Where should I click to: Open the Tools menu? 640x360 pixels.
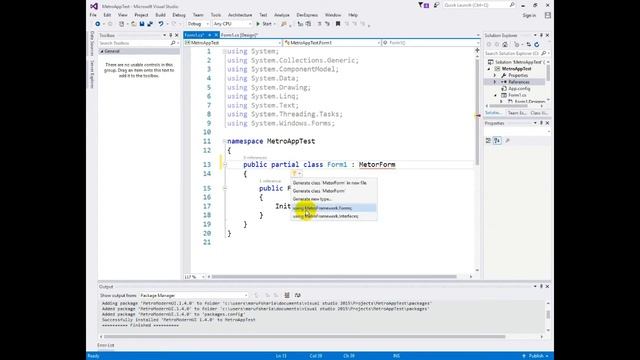[216, 15]
